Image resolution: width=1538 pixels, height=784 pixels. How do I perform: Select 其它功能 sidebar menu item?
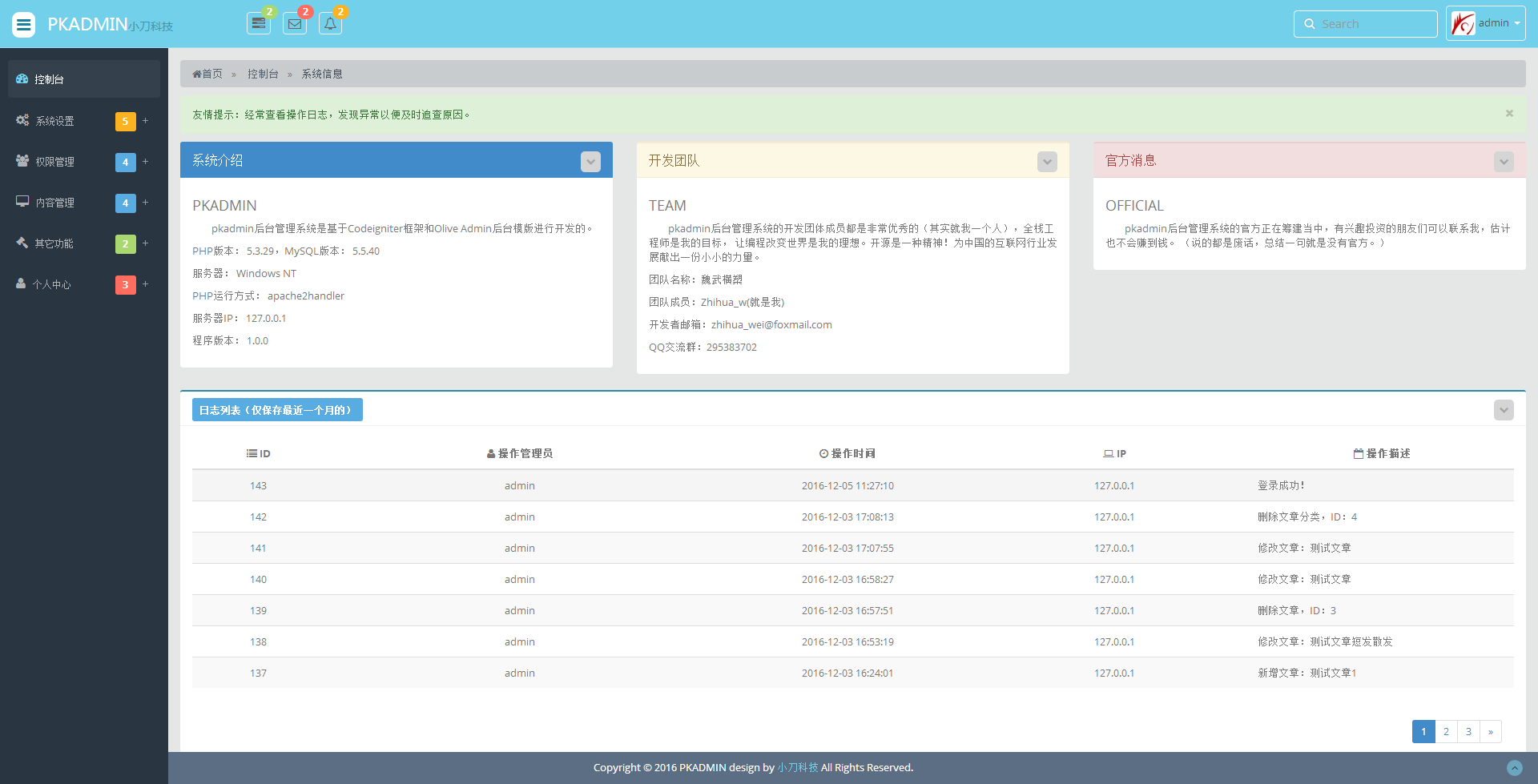pyautogui.click(x=84, y=243)
